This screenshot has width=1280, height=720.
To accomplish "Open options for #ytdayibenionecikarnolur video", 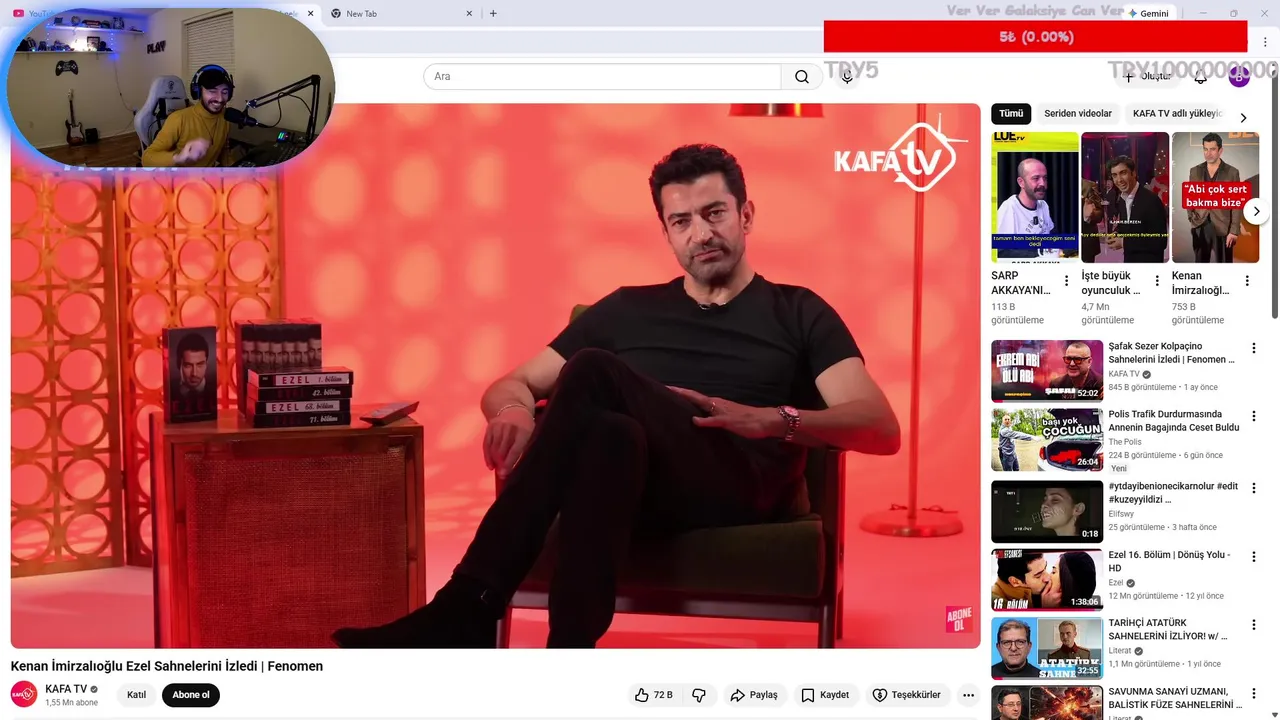I will tap(1254, 488).
